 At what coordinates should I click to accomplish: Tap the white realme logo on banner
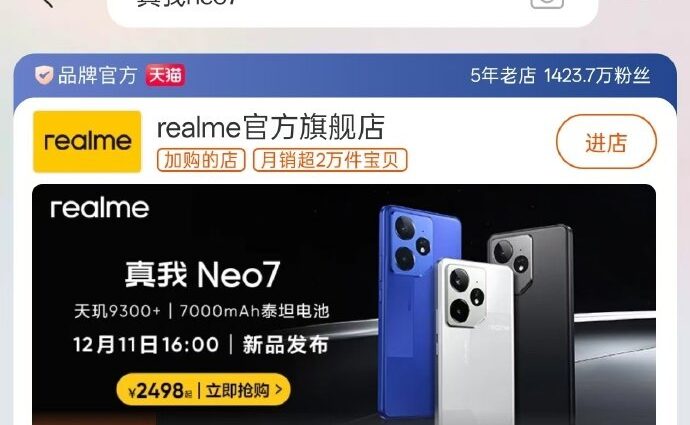pyautogui.click(x=100, y=208)
